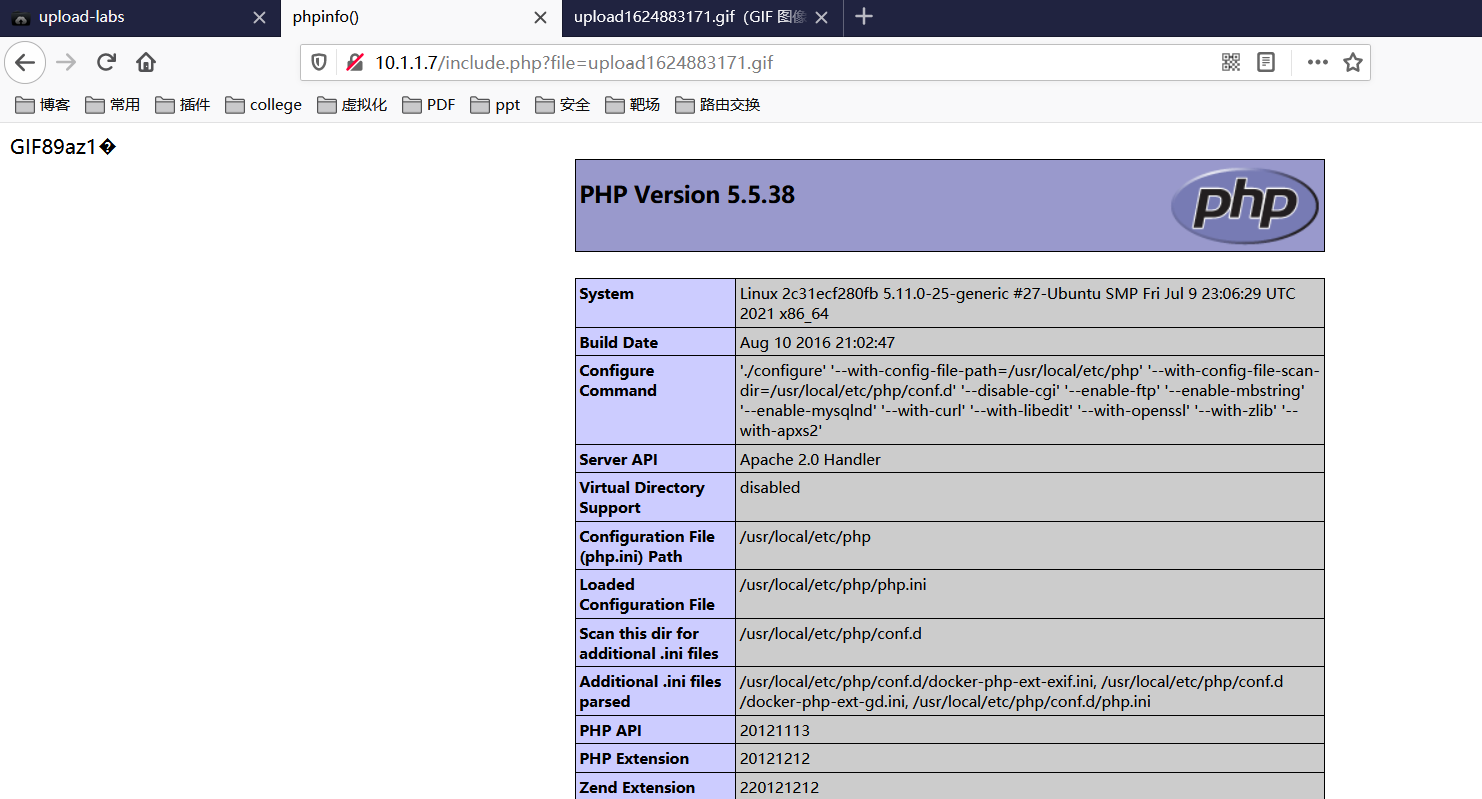Screen dimensions: 1482x799
Task: Click Additional .ini files parsed label
Action: [650, 691]
